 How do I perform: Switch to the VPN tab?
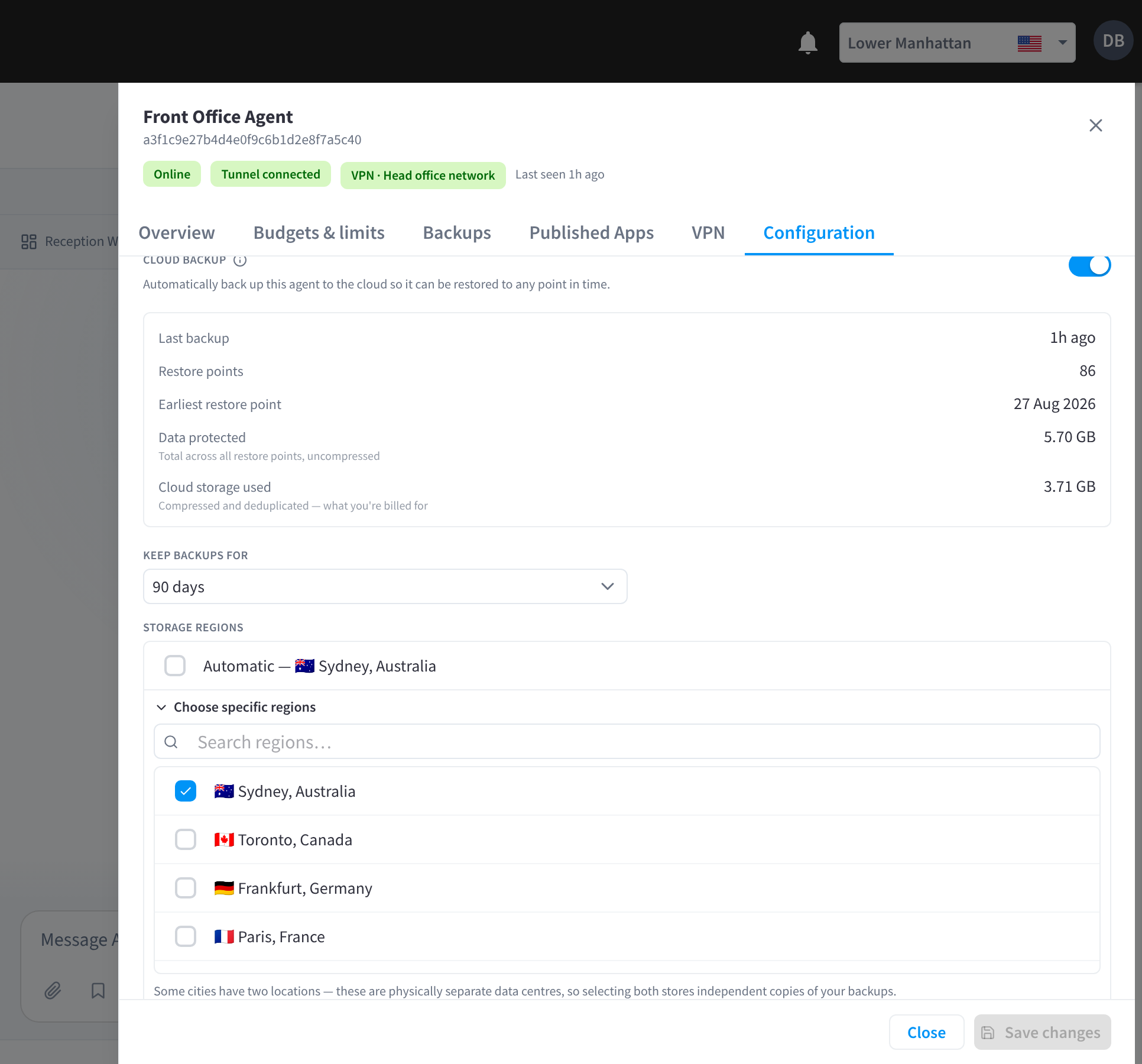[708, 233]
